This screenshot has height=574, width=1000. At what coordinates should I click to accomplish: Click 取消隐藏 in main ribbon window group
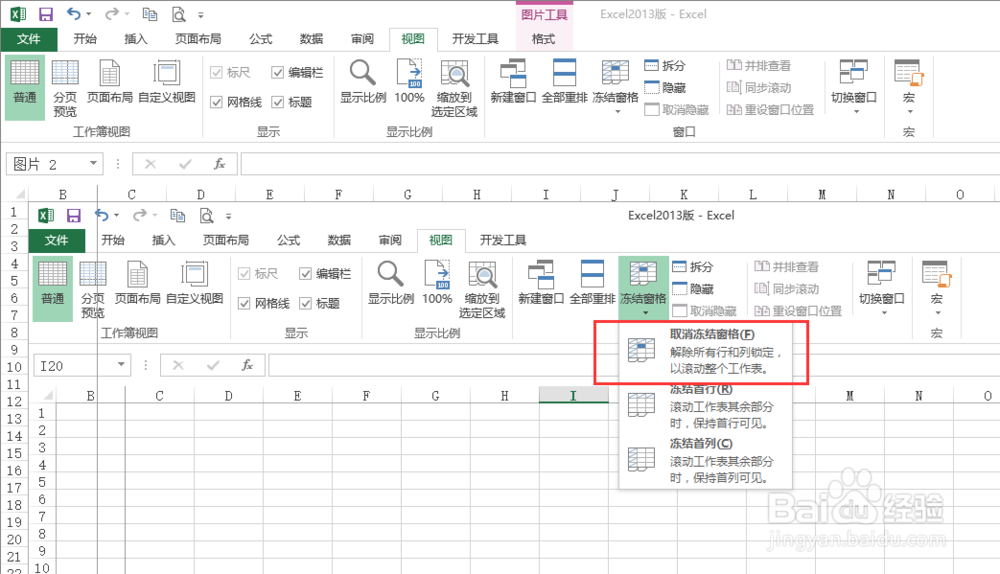tap(676, 110)
